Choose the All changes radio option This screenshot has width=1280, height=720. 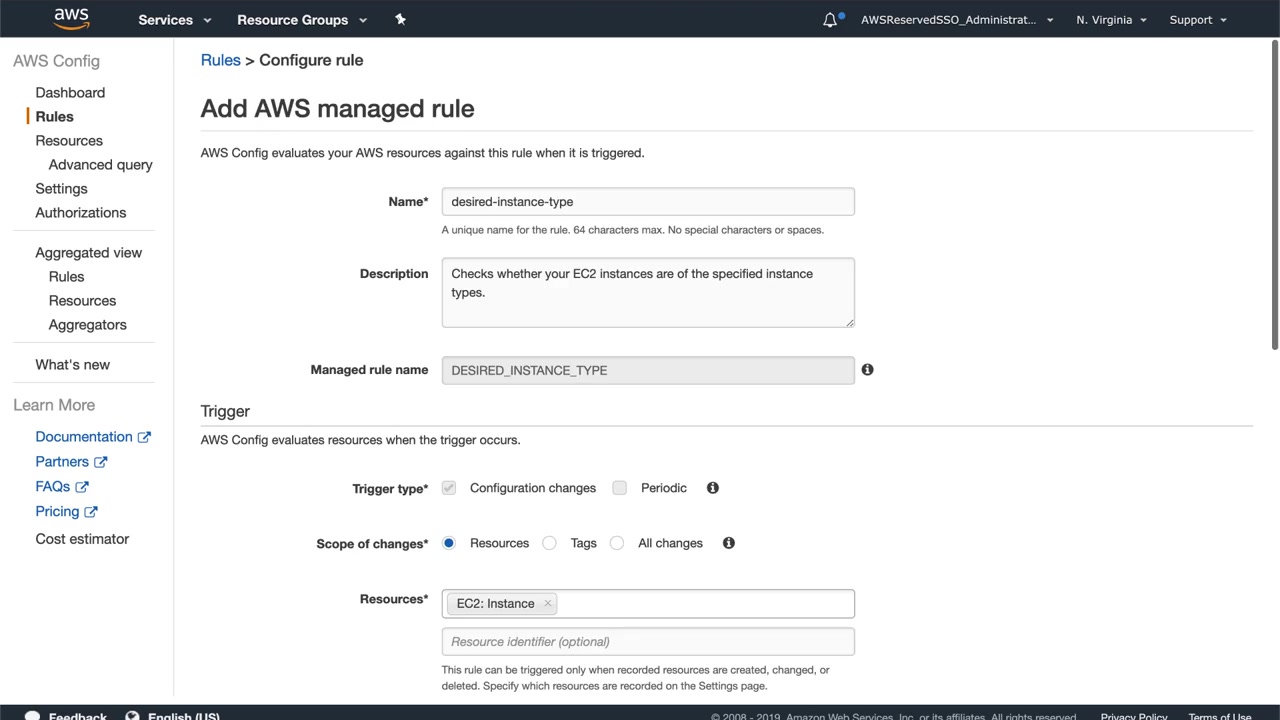(617, 543)
